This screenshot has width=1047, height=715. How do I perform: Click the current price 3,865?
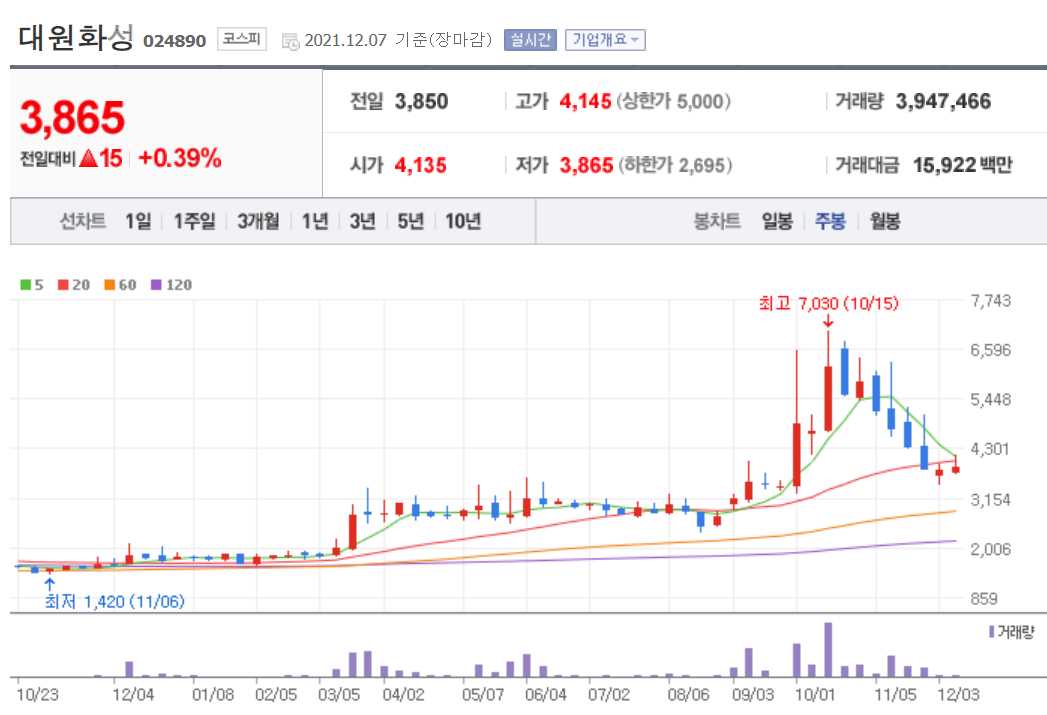(x=72, y=117)
